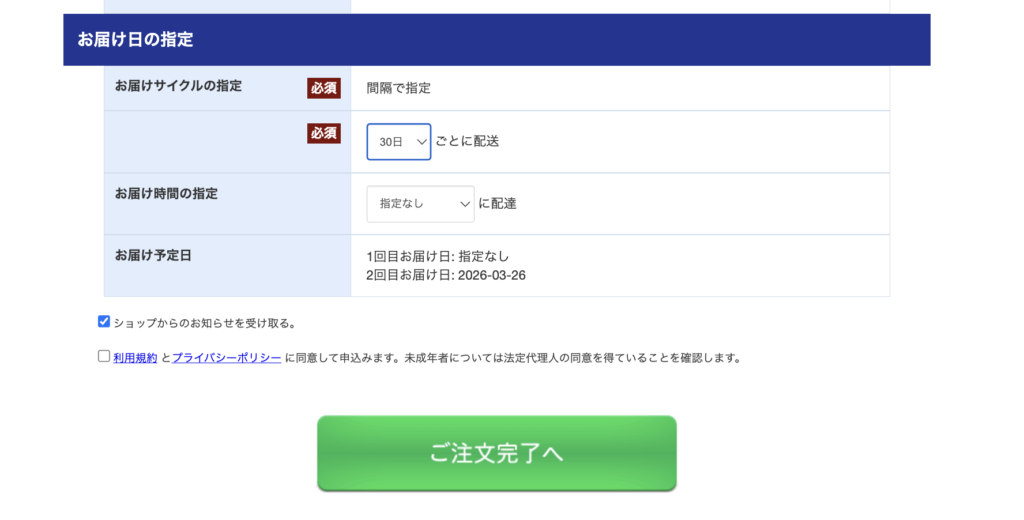
Task: Click the 2回目お届け日: 2026-03-26 date line
Action: click(x=445, y=275)
